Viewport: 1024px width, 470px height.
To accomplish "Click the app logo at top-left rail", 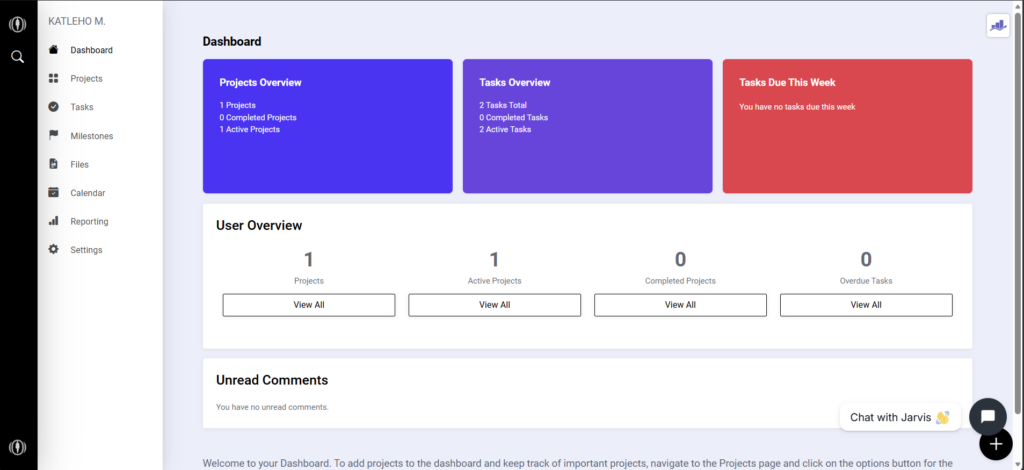I will (x=18, y=25).
